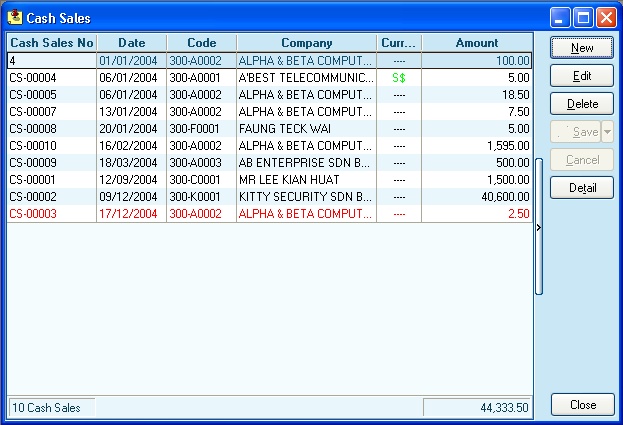
Task: Click date 13/01/2004
Action: click(x=128, y=112)
